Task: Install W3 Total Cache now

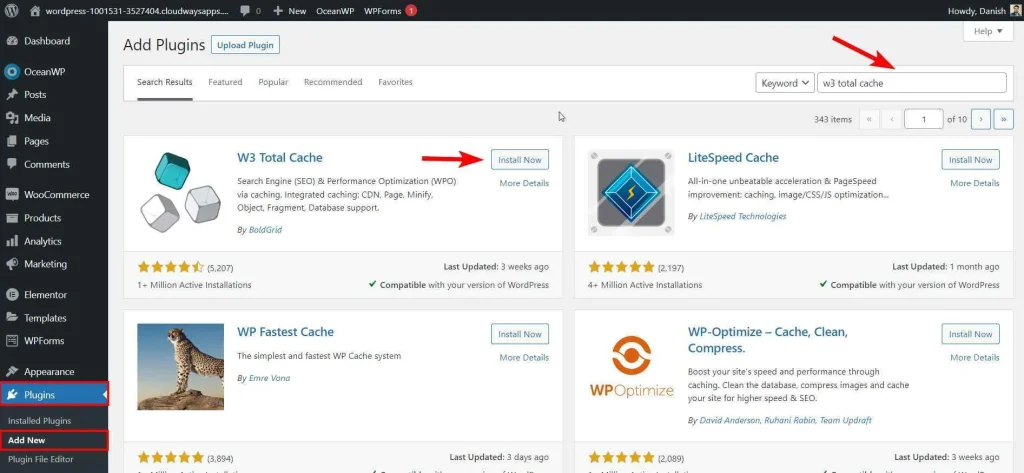Action: coord(520,160)
